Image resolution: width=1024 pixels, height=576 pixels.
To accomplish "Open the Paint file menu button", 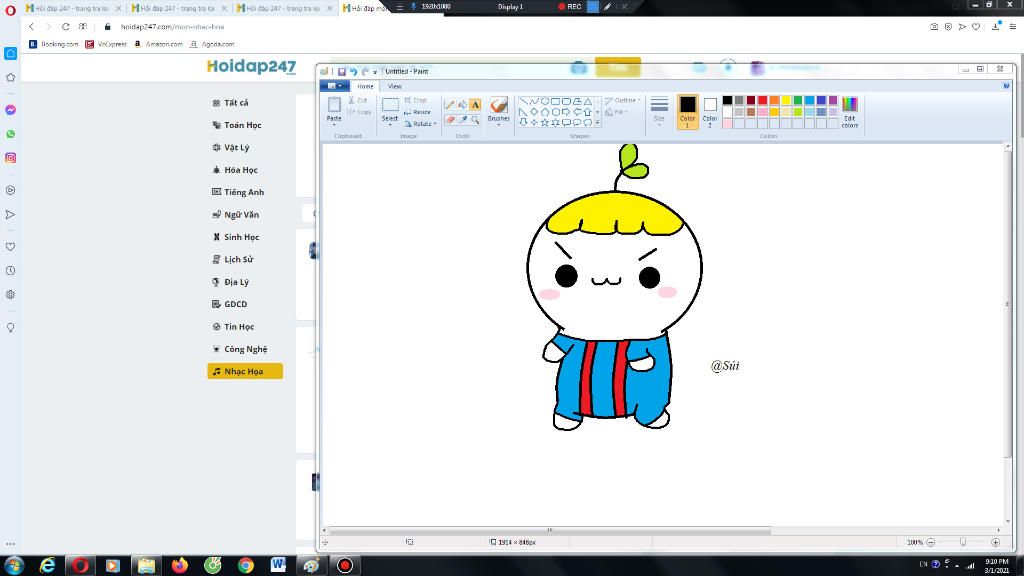I will tap(335, 86).
